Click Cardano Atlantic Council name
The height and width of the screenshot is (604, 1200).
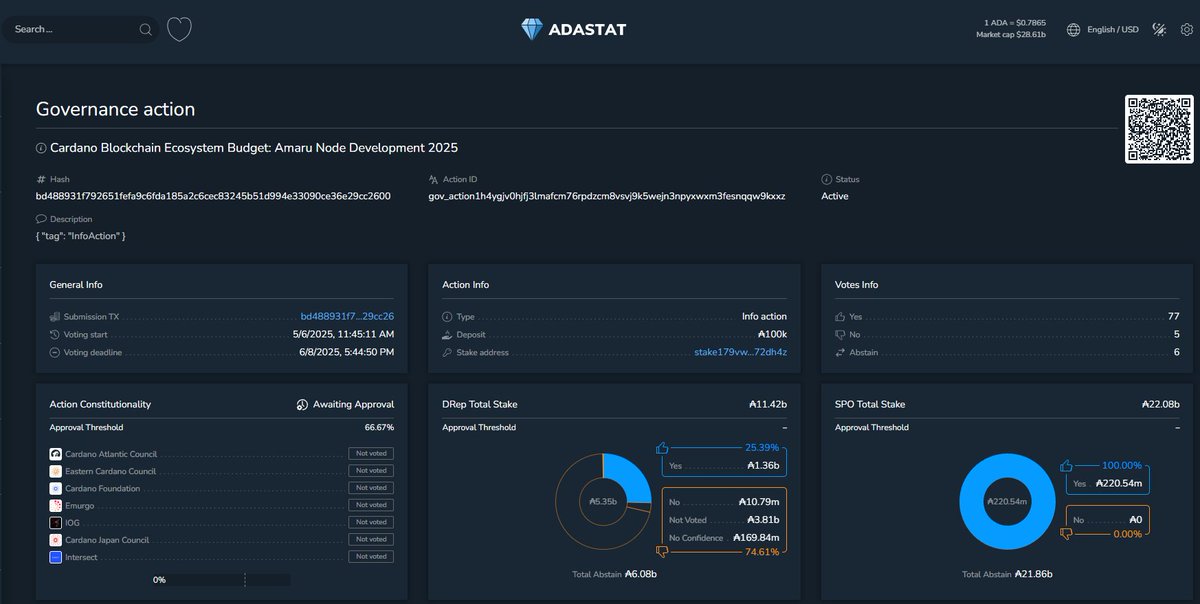[111, 454]
